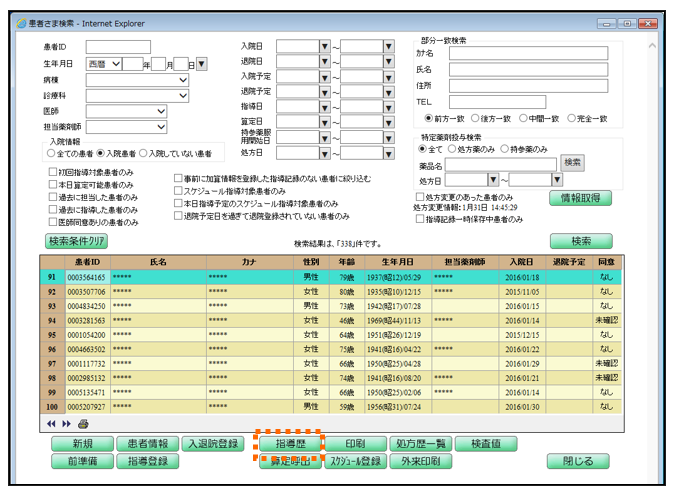Open the 担当薬剤師 combo box
This screenshot has width=679, height=495.
click(x=160, y=127)
